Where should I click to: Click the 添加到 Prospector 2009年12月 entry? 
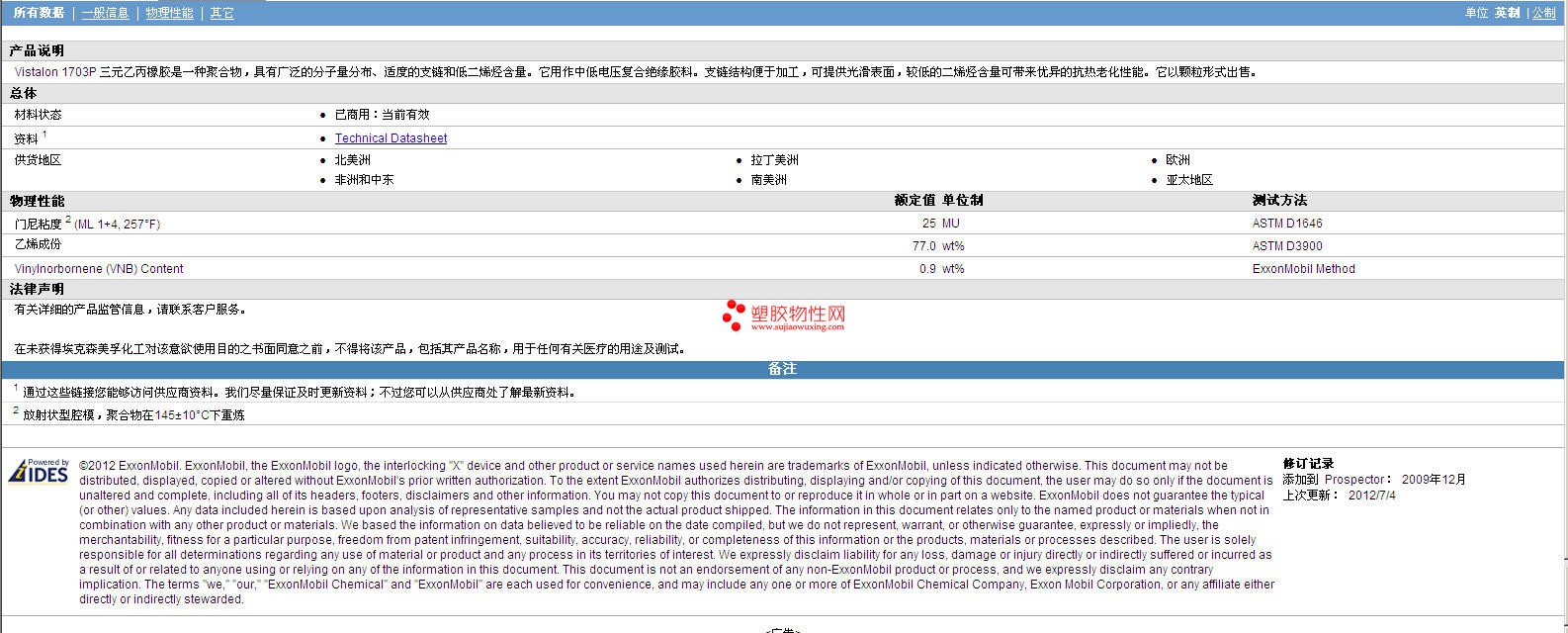click(1374, 480)
